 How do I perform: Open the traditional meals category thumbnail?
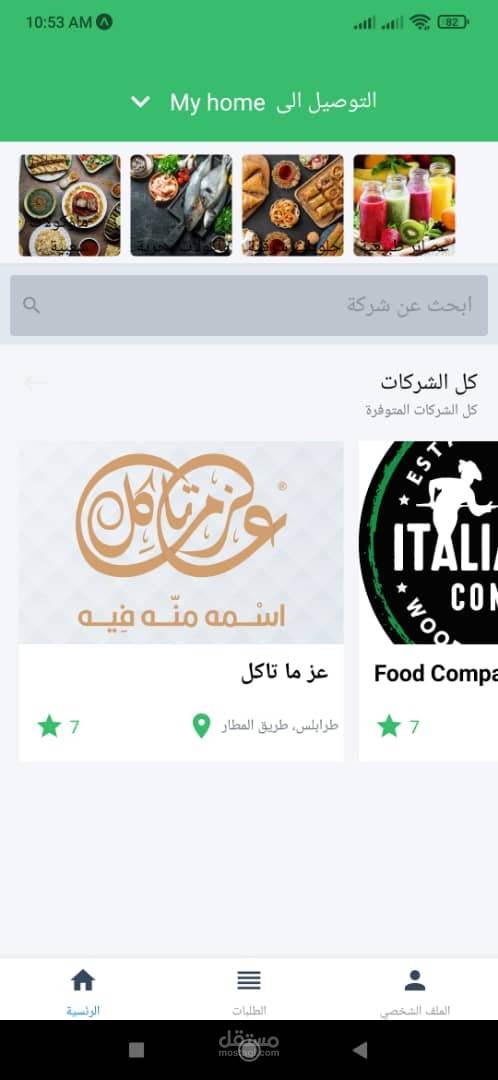tap(70, 205)
